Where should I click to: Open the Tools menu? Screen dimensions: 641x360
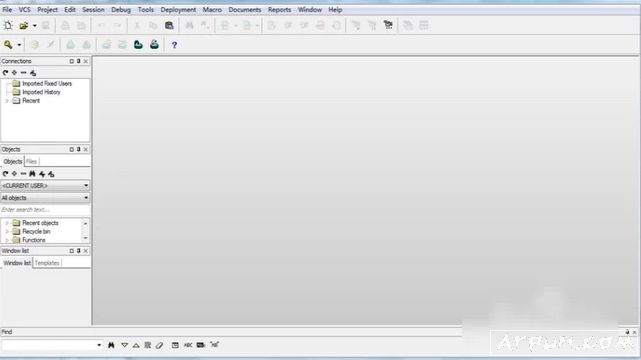tap(146, 9)
